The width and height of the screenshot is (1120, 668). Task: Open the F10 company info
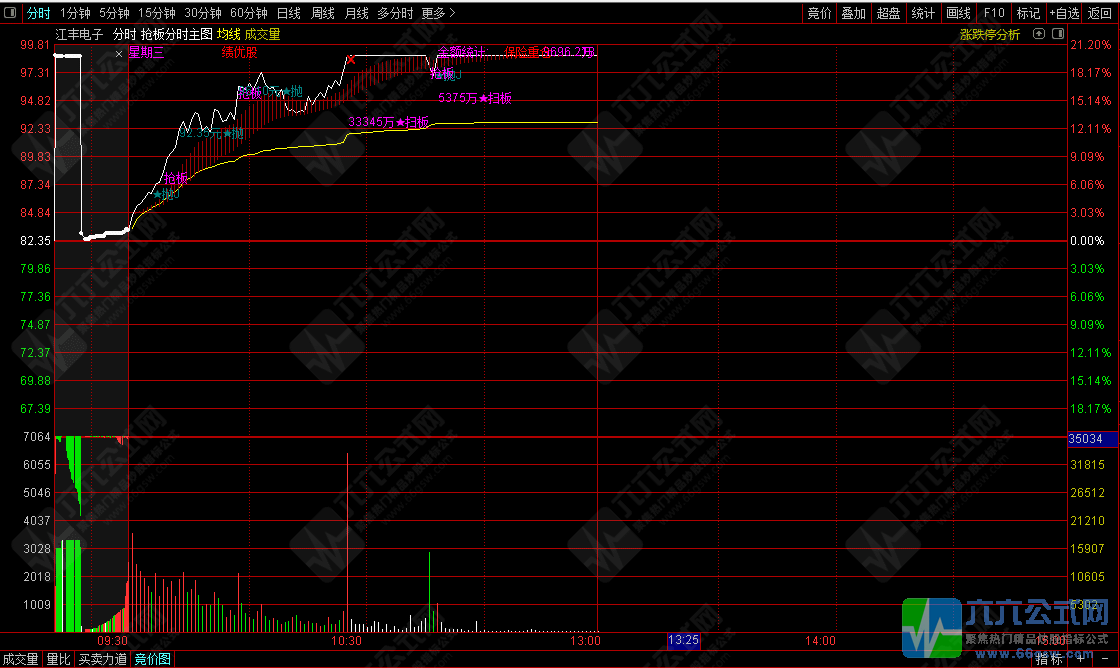(x=994, y=13)
